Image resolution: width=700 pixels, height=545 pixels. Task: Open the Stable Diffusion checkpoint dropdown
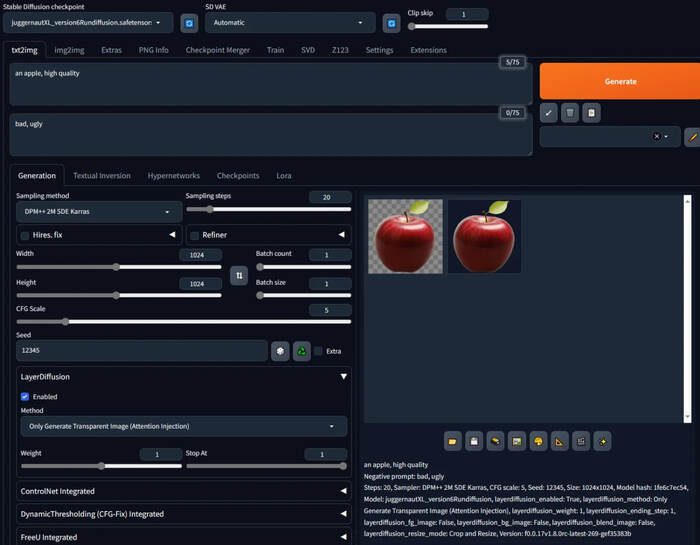(88, 23)
